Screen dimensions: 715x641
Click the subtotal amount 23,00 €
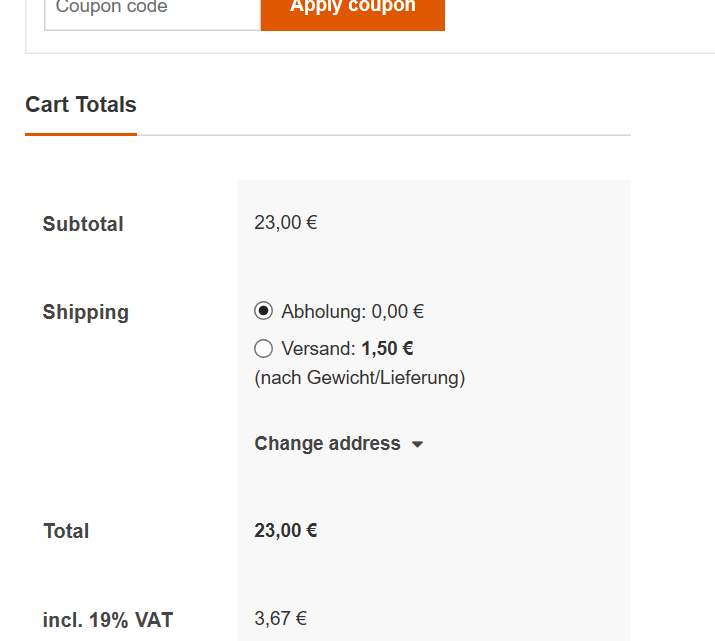286,222
